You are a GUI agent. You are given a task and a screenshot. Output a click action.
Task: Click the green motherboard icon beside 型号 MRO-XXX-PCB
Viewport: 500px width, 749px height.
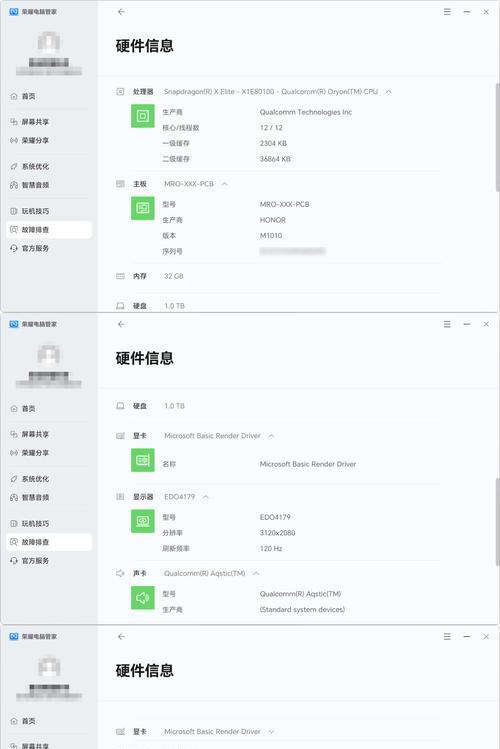coord(143,208)
